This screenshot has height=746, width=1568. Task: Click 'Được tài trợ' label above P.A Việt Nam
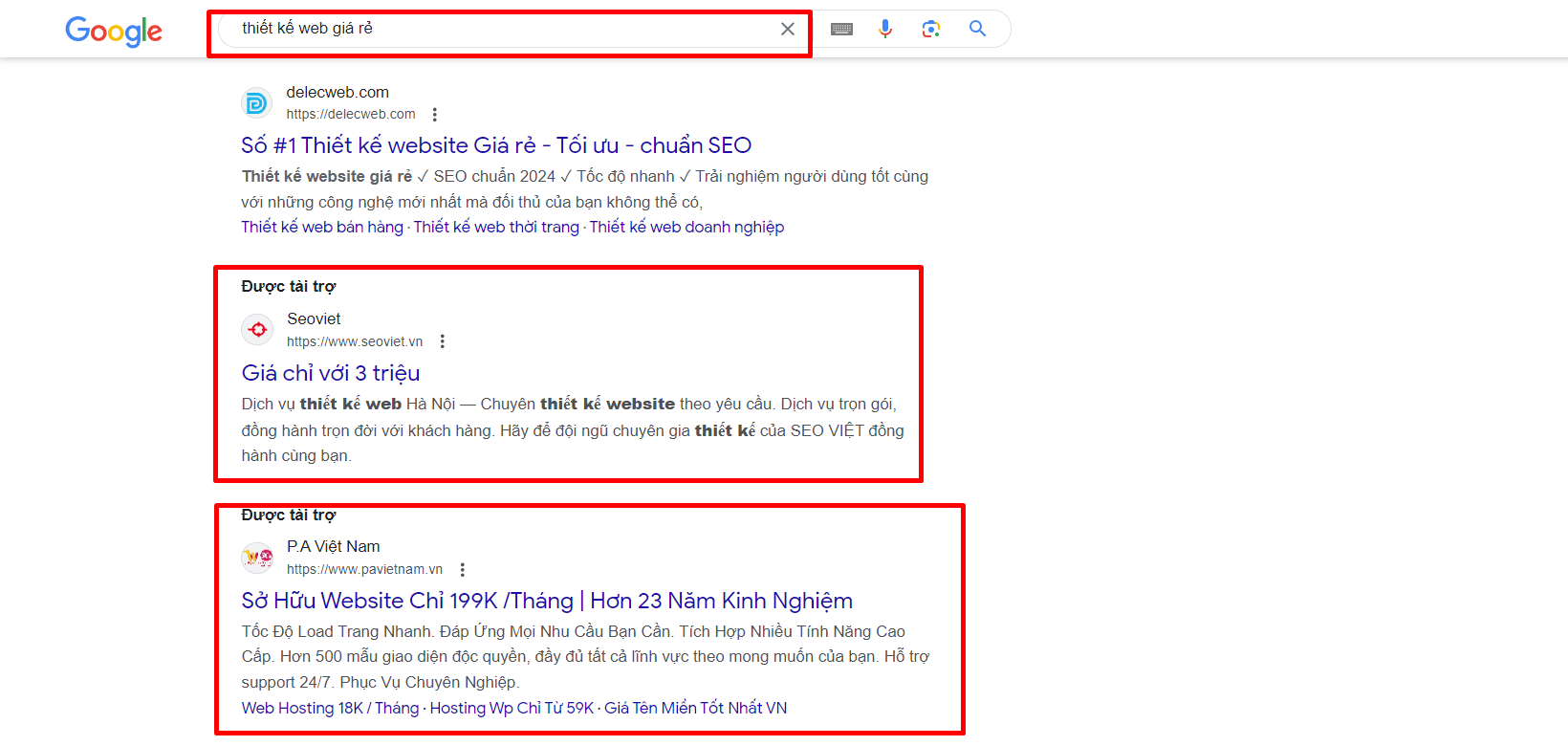click(x=289, y=515)
